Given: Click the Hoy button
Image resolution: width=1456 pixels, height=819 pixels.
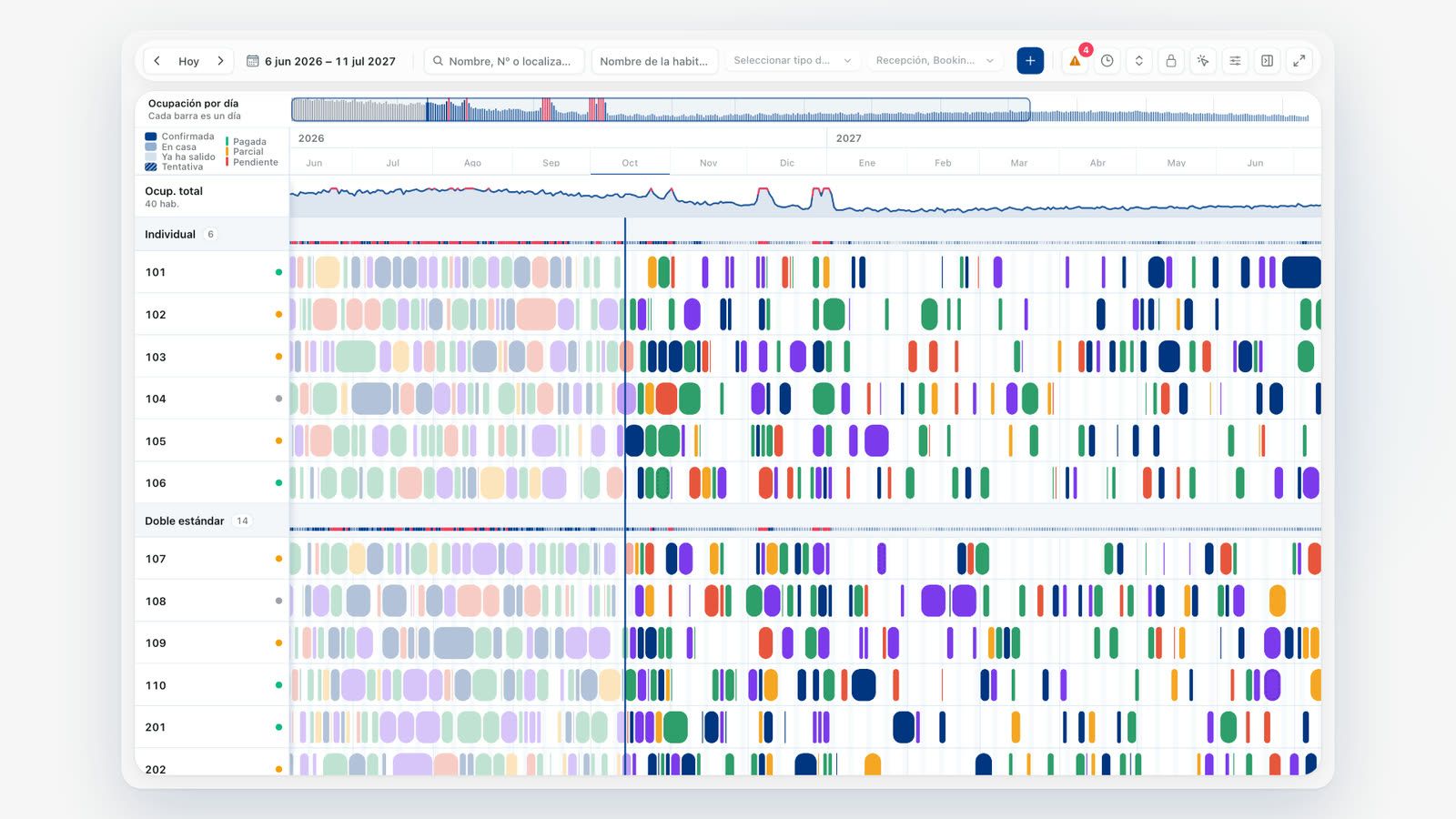Looking at the screenshot, I should (188, 61).
